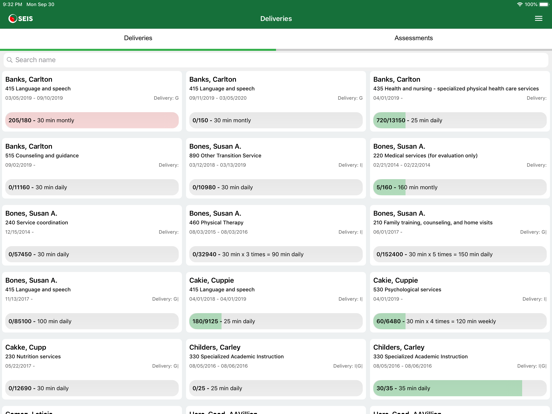552x414 pixels.
Task: Click '460 Physical Therapy' text
Action: coord(216,222)
